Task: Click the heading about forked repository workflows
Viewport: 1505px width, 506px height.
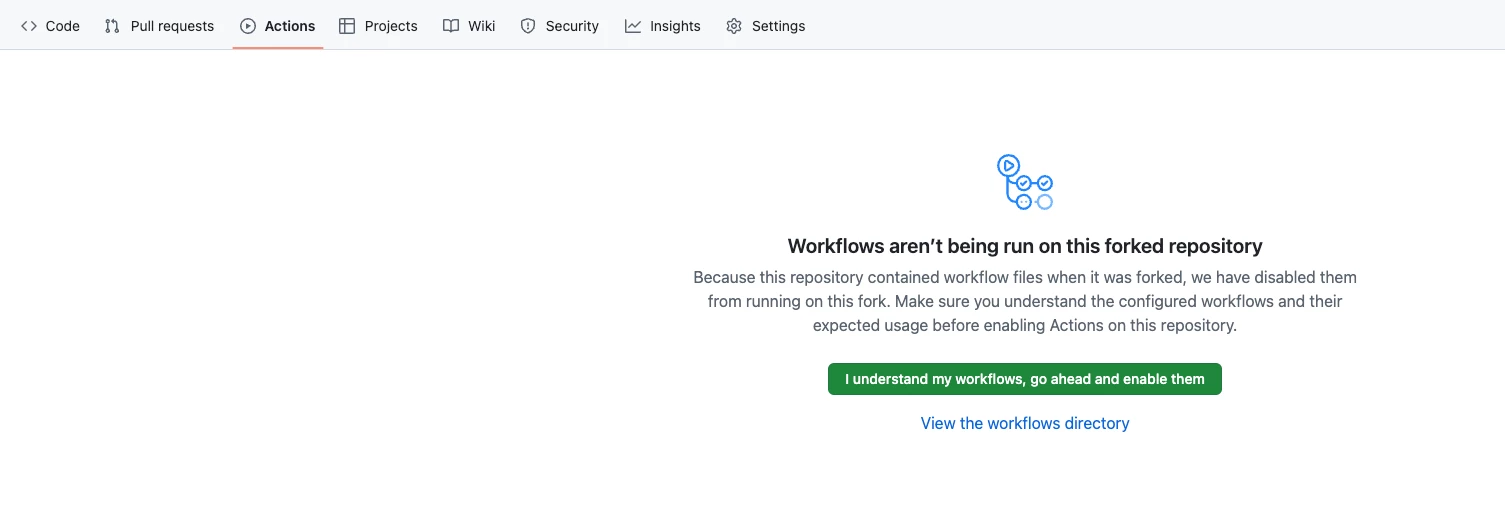Action: click(1025, 246)
